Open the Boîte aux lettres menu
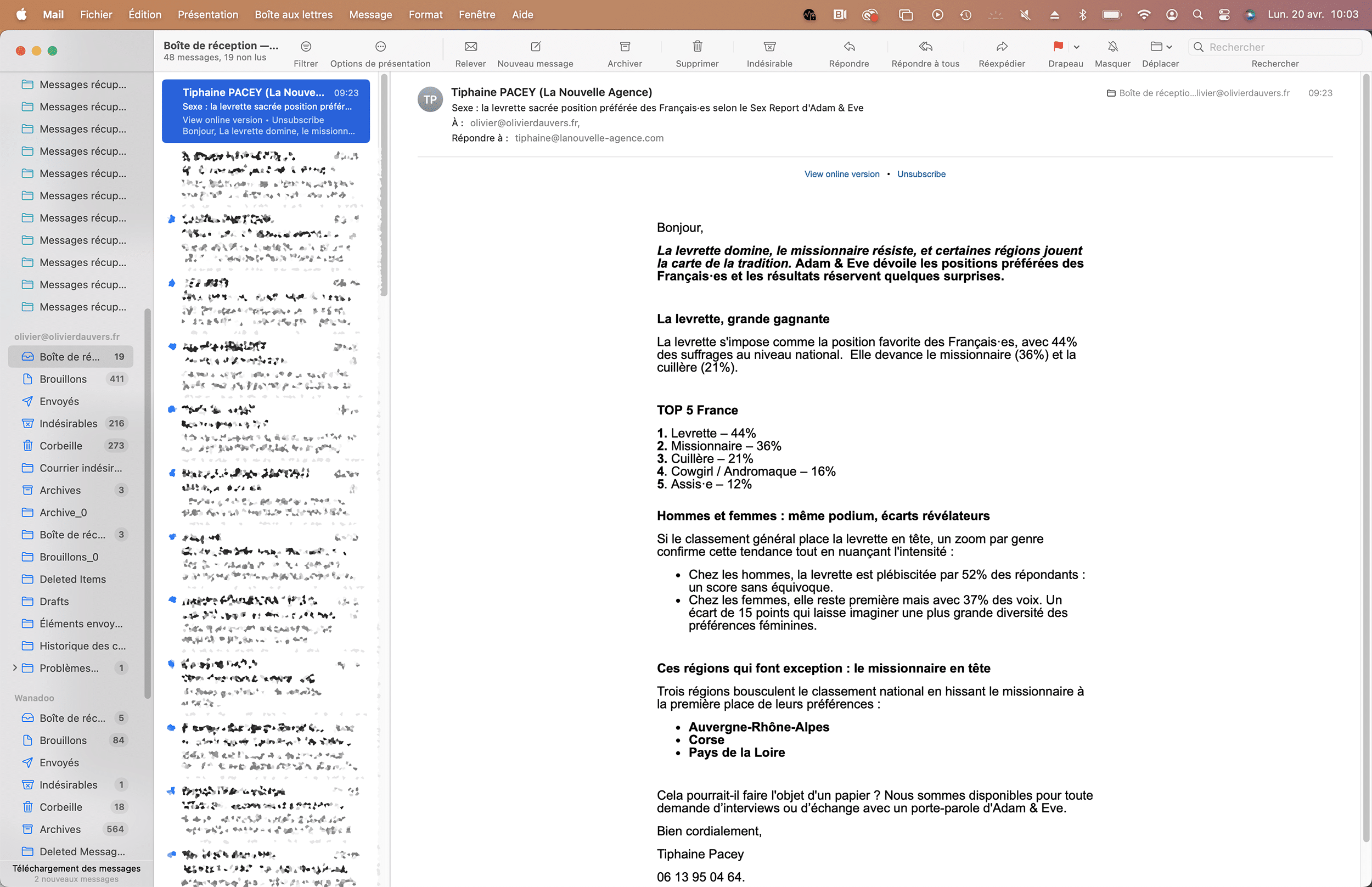1372x887 pixels. tap(293, 14)
